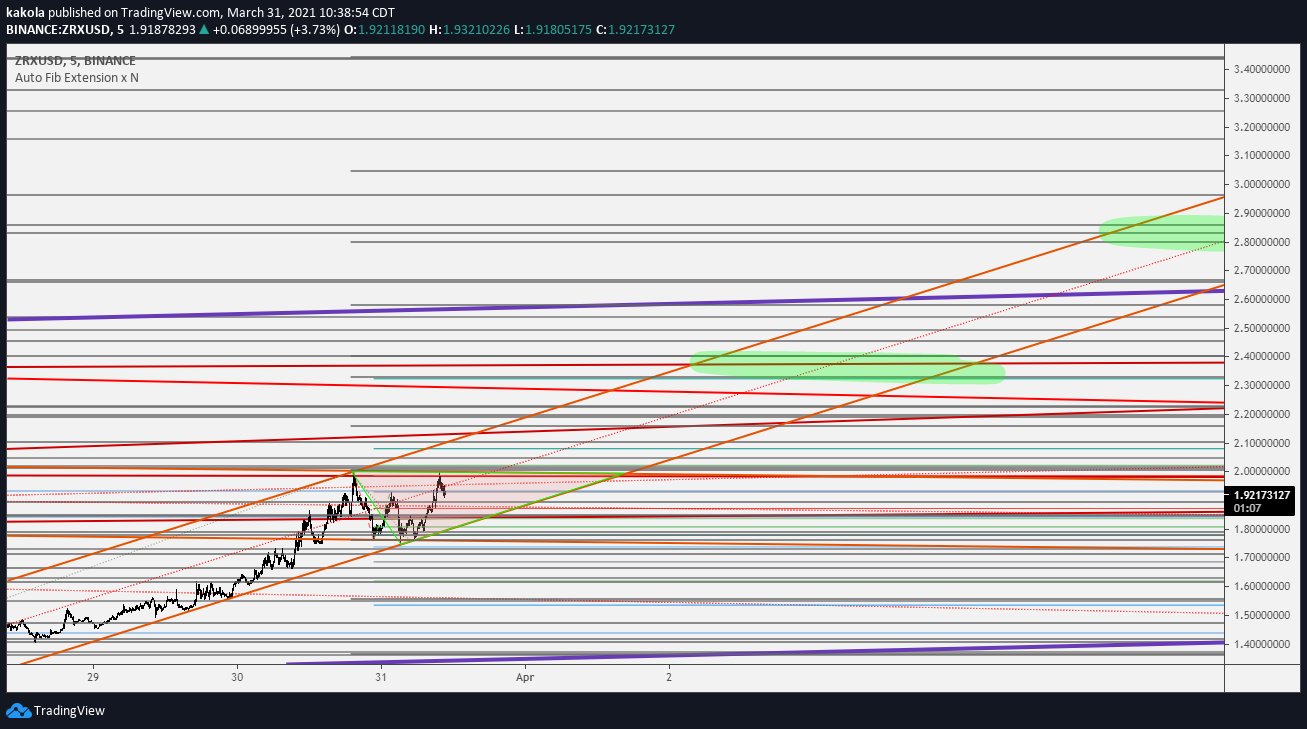Click the open value 1.92118190

[x=393, y=30]
